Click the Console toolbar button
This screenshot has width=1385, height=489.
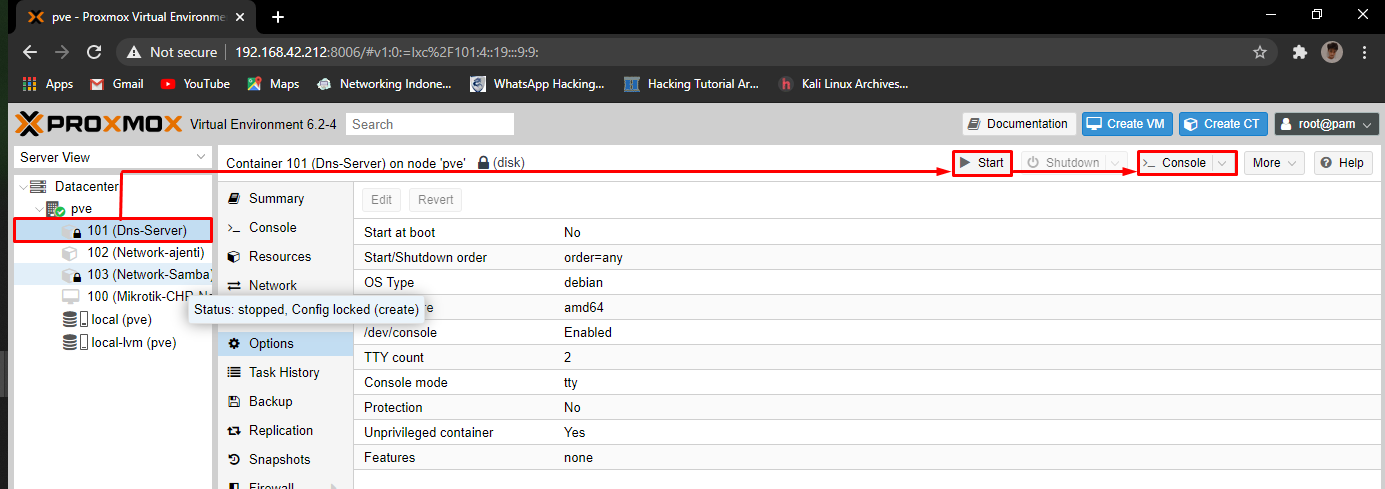click(x=1175, y=163)
